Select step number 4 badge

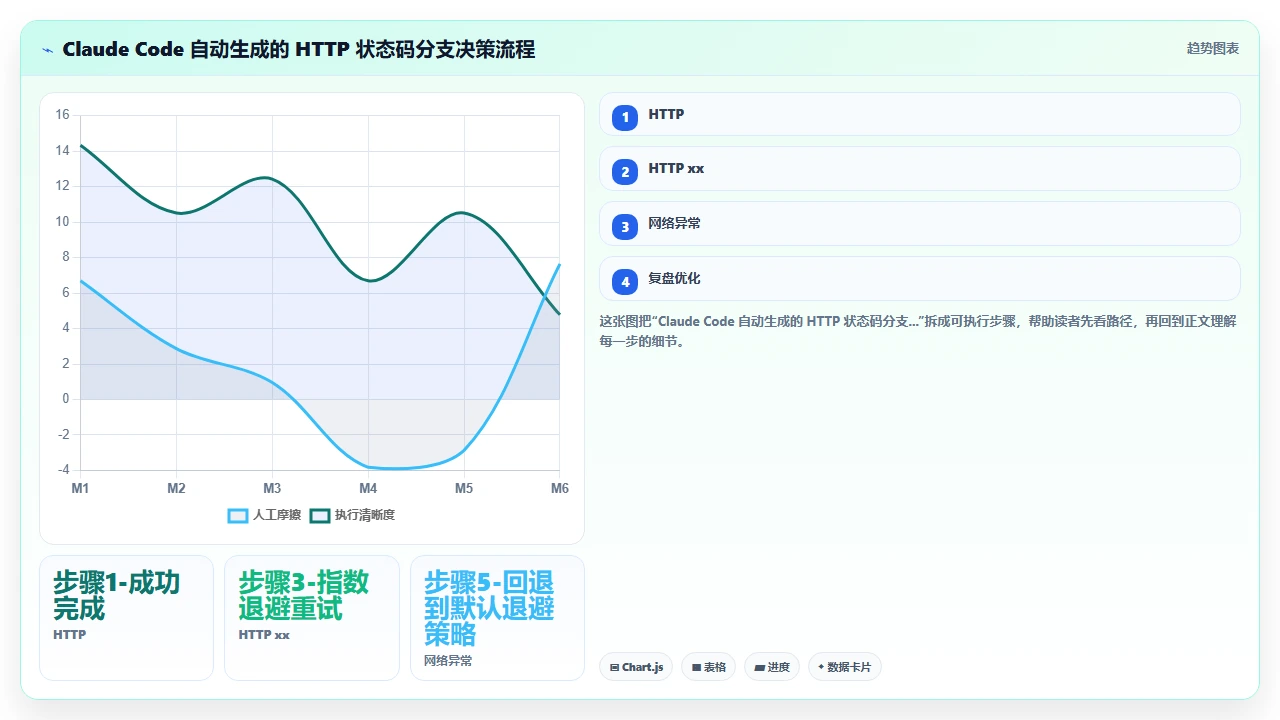tap(625, 281)
